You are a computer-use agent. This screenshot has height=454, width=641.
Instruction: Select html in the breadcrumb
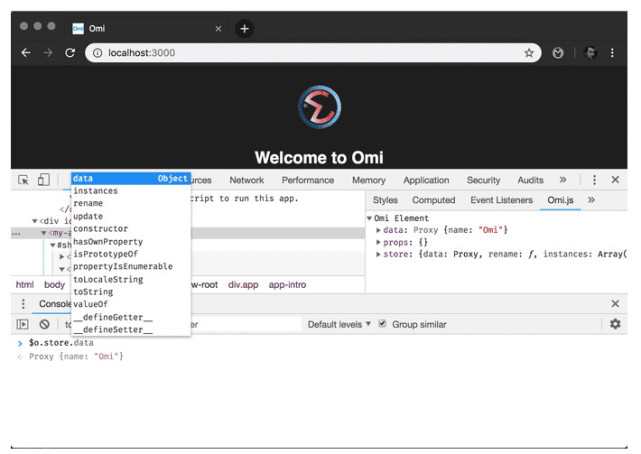[25, 284]
